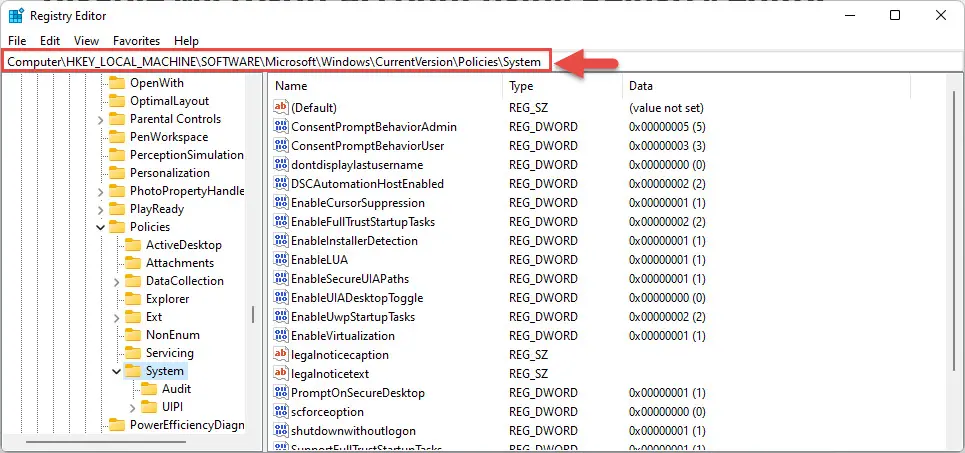Click the DSCAutomationHostEnabled value icon
Viewport: 965px width, 453px height.
(x=281, y=184)
